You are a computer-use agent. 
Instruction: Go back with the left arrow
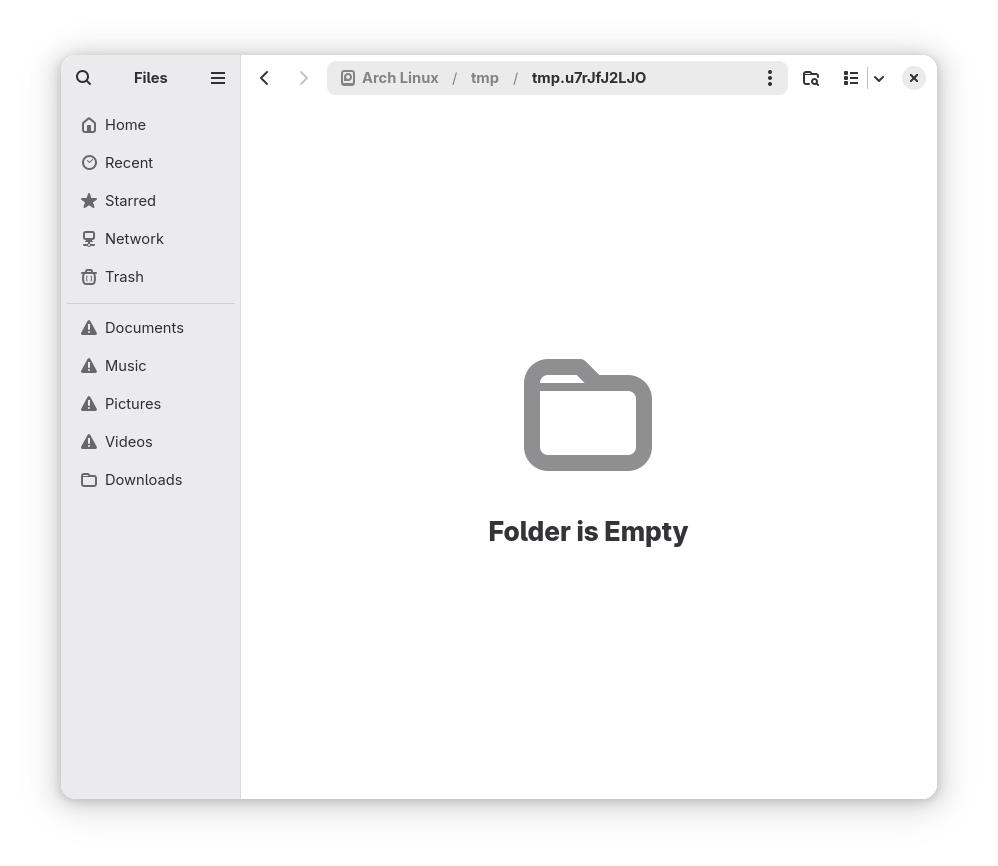point(265,78)
